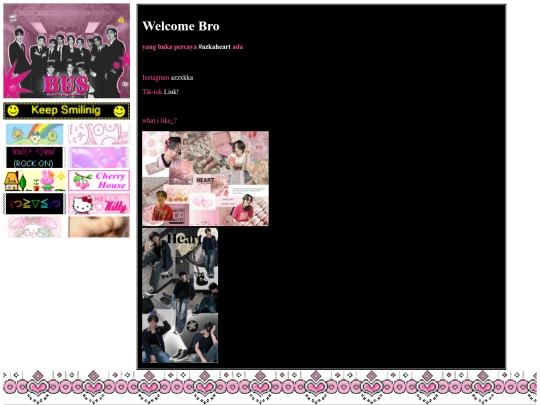Screen dimensions: 540x405
Task: Click the yang buka percaya text
Action: pos(169,47)
